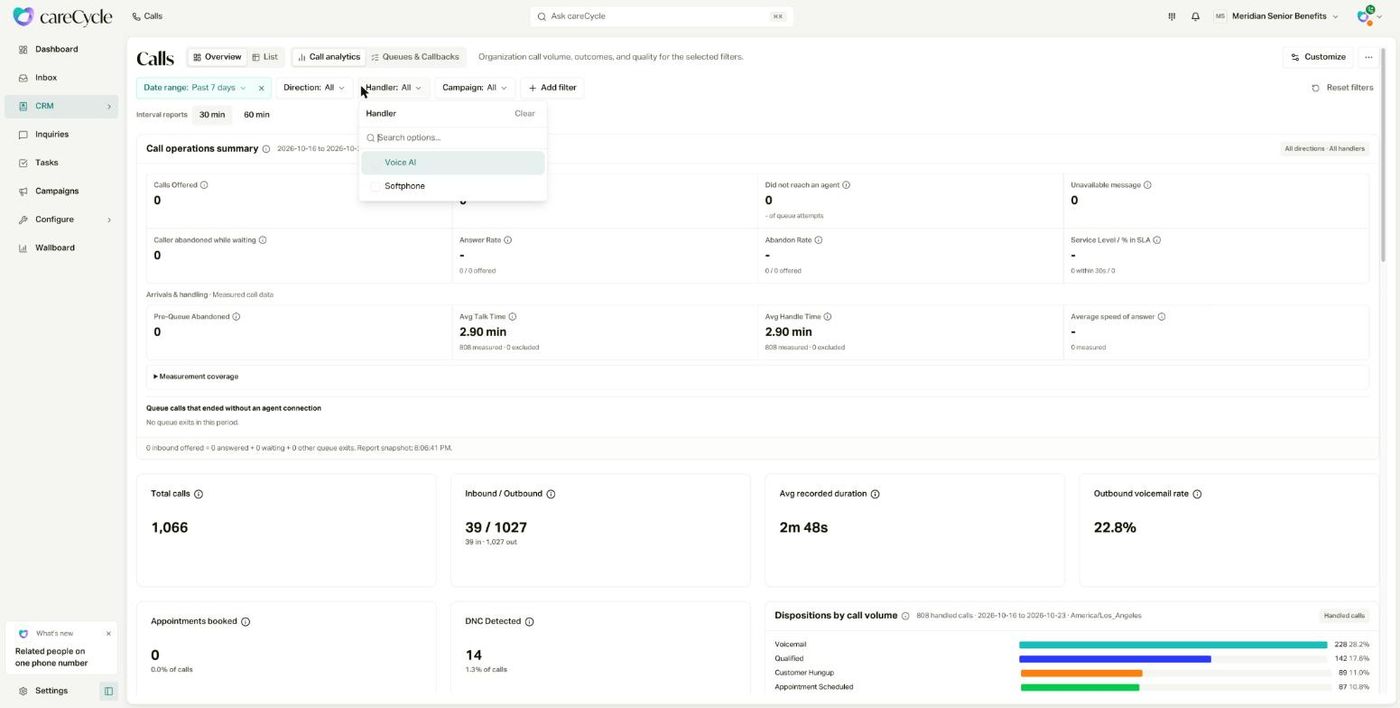Open notifications bell
This screenshot has width=1400, height=708.
1195,16
